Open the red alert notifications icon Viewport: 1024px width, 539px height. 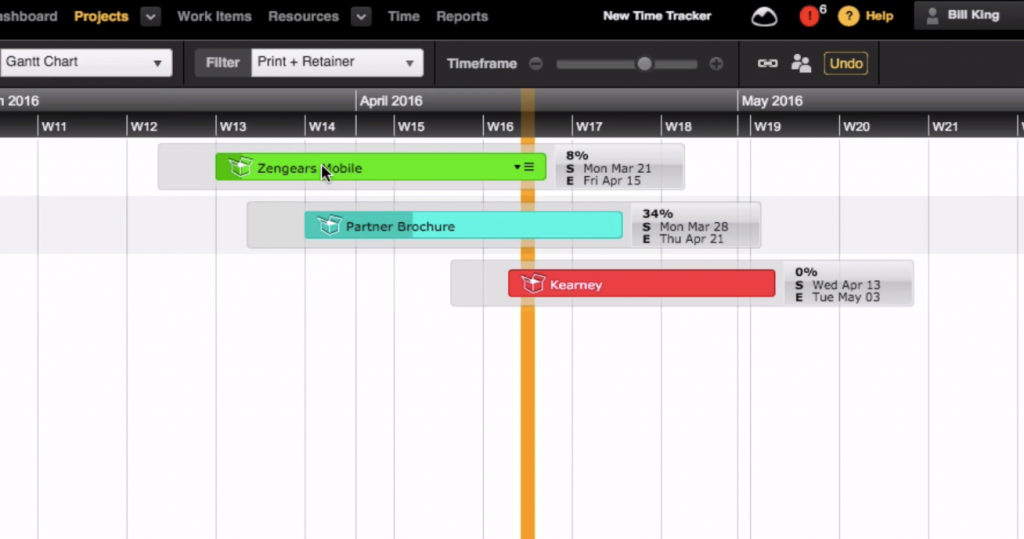click(809, 16)
